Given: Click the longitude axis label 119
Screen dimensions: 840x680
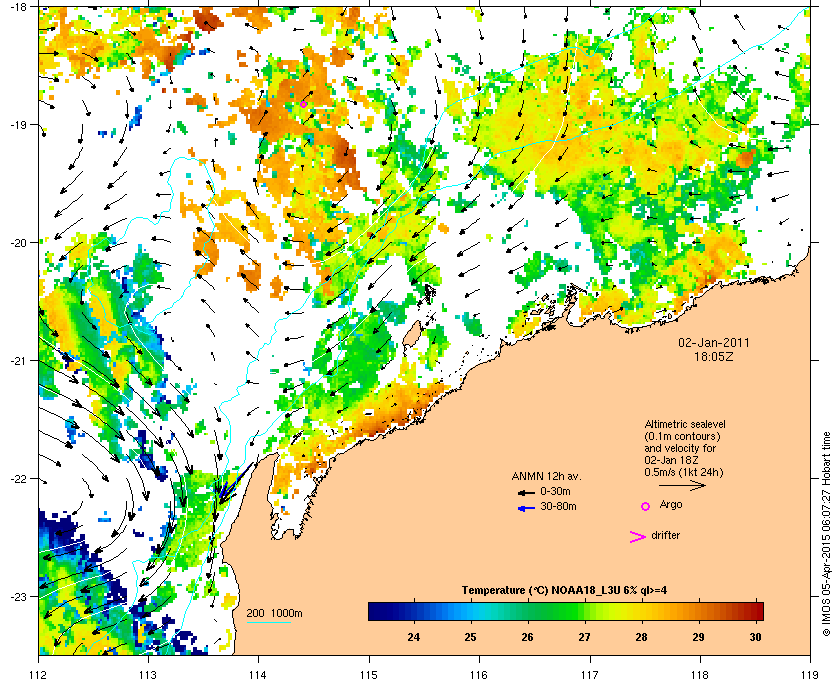Looking at the screenshot, I should pyautogui.click(x=810, y=675).
